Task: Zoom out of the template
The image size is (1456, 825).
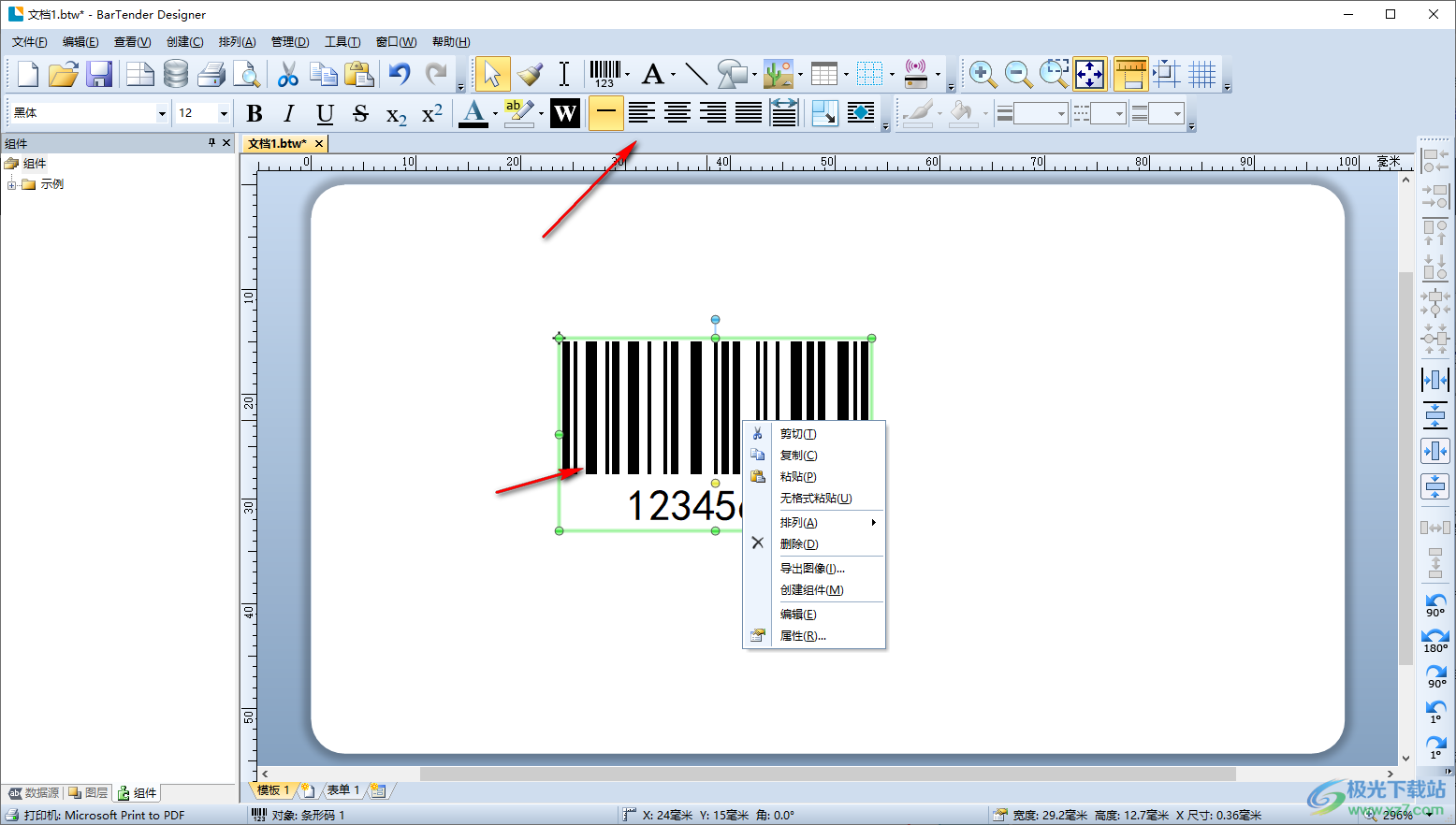Action: click(x=1018, y=74)
